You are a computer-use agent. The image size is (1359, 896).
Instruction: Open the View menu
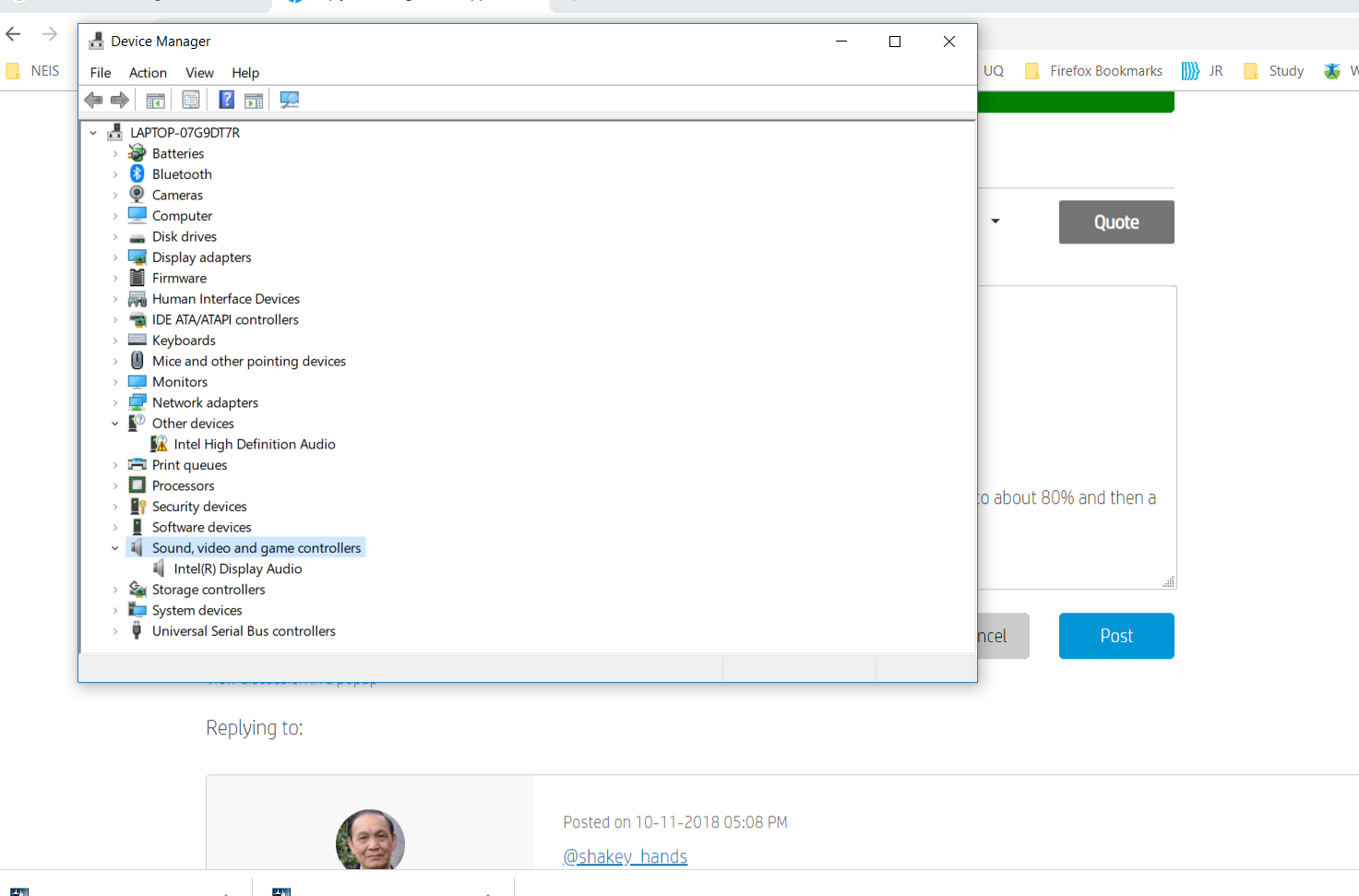pyautogui.click(x=199, y=73)
